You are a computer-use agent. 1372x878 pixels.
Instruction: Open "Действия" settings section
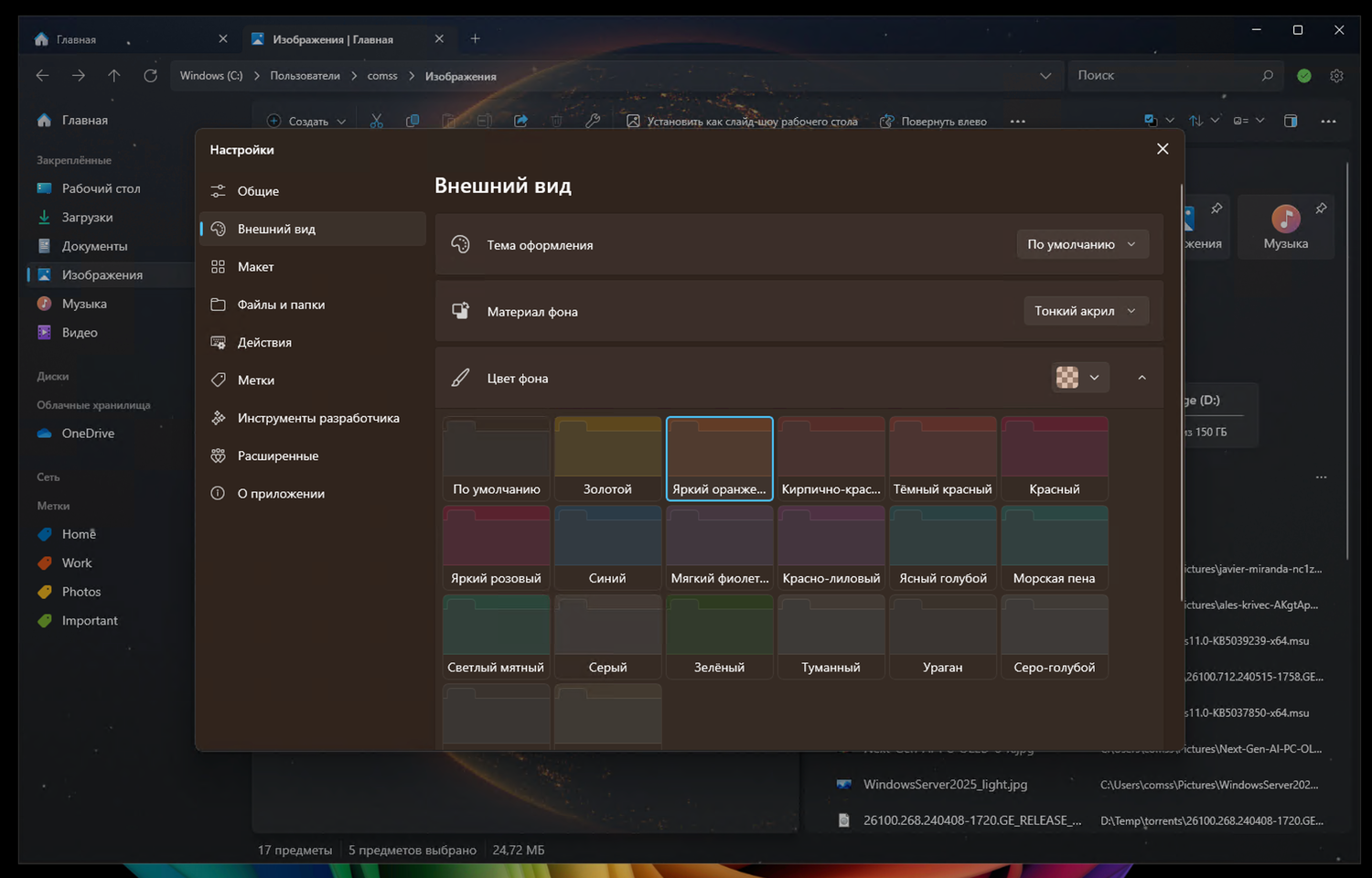click(x=313, y=342)
